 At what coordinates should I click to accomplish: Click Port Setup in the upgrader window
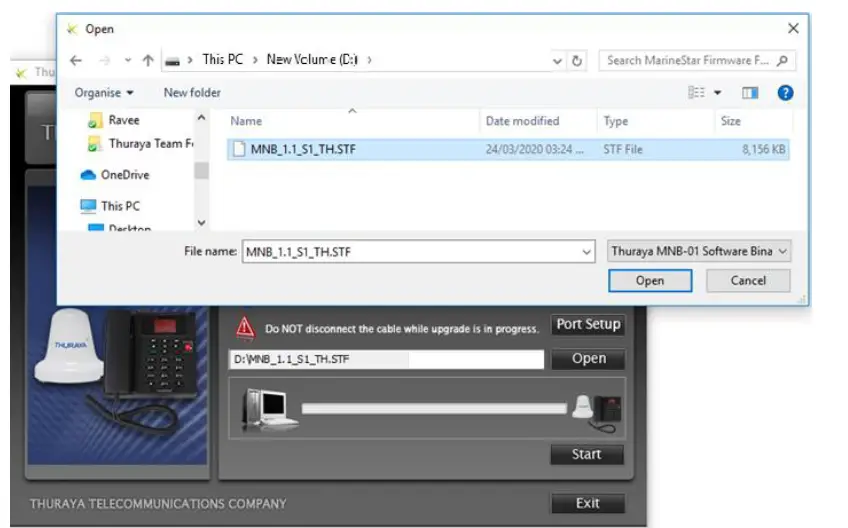(588, 325)
